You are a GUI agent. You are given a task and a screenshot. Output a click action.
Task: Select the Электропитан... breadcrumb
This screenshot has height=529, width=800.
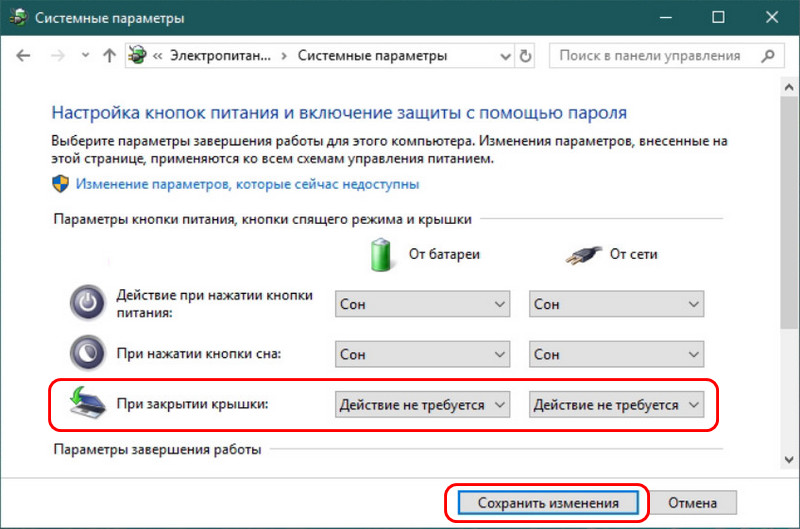click(220, 56)
